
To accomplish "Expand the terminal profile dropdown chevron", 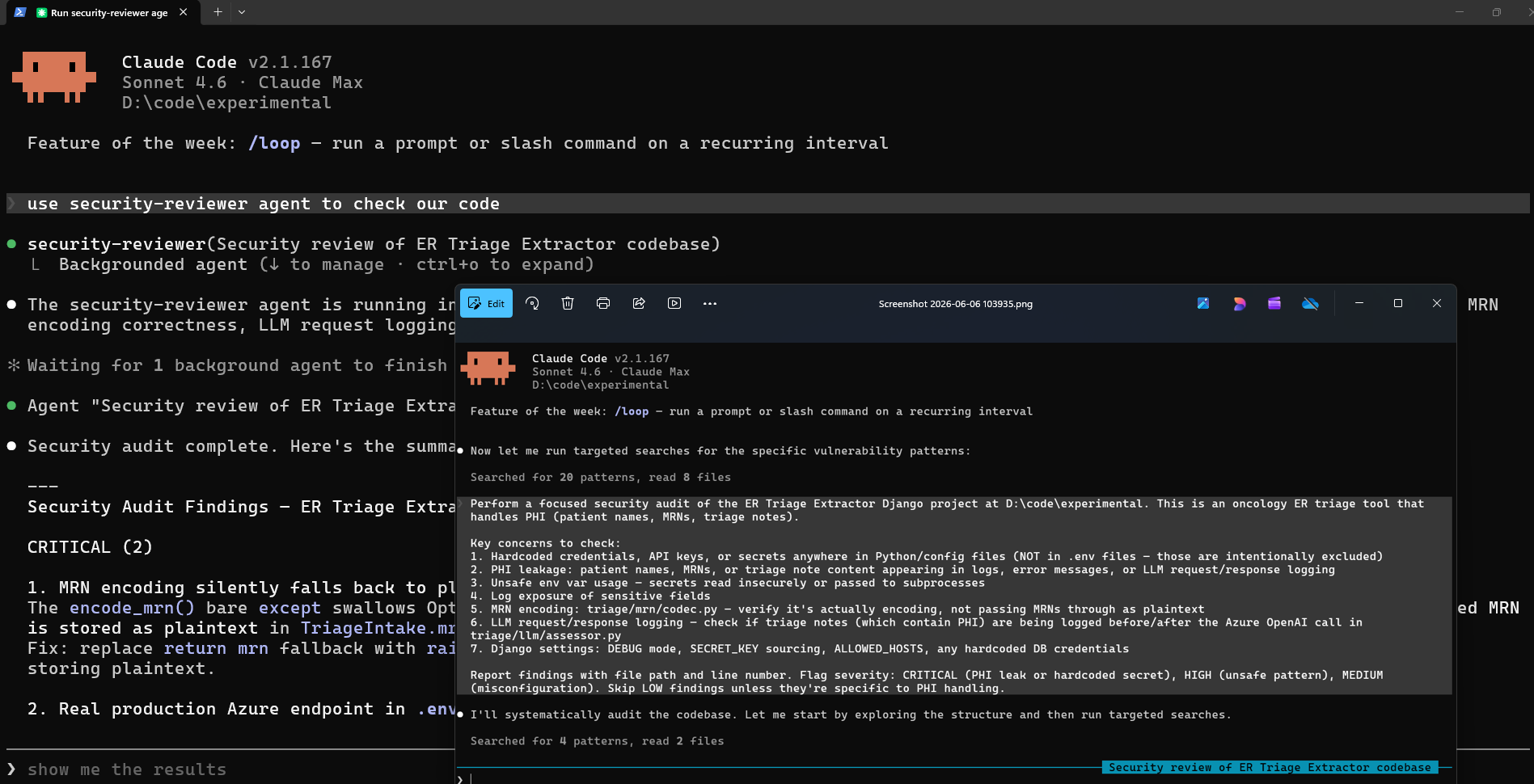I will pos(242,12).
